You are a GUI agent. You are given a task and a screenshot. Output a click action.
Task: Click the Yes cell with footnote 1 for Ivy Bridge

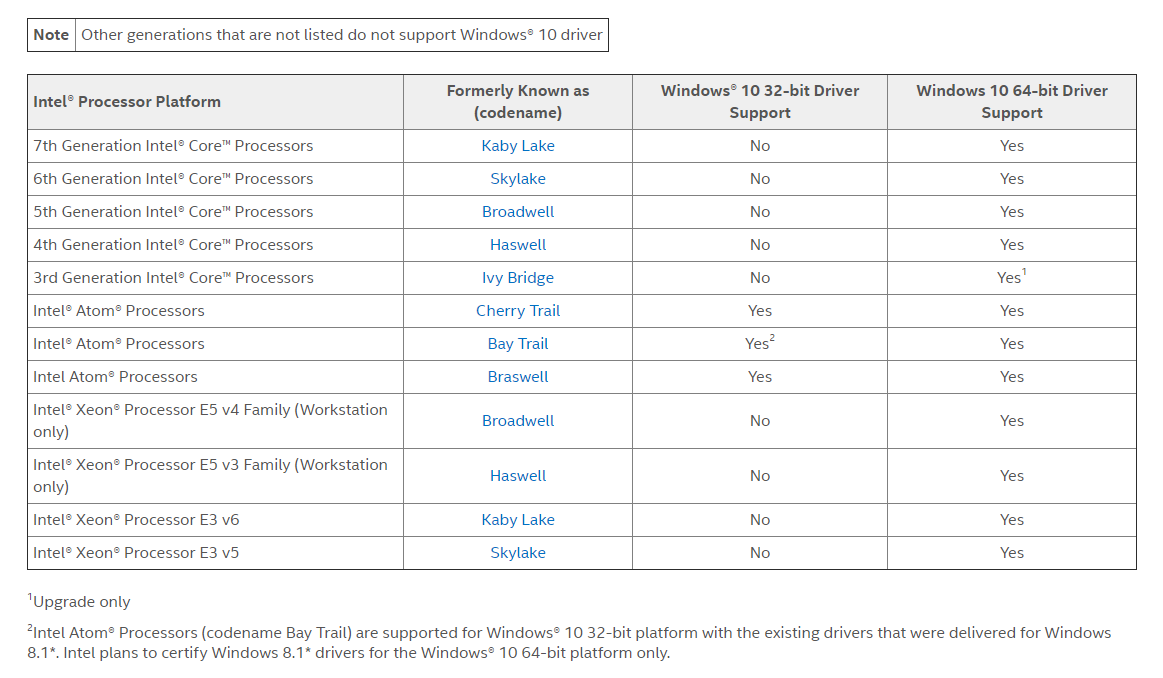click(x=1011, y=278)
